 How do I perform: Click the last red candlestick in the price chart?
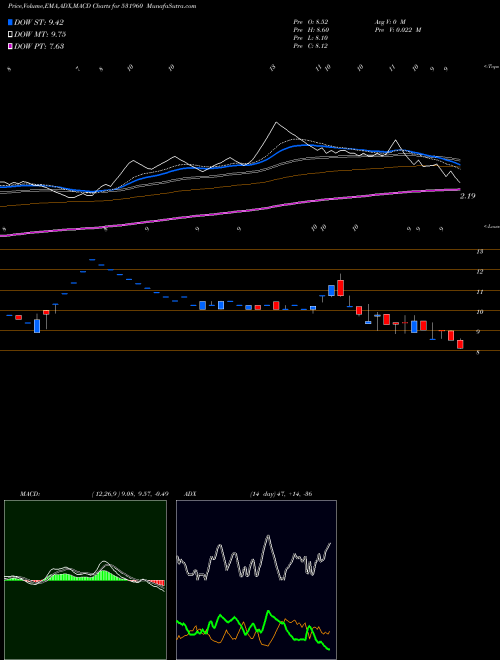click(460, 344)
